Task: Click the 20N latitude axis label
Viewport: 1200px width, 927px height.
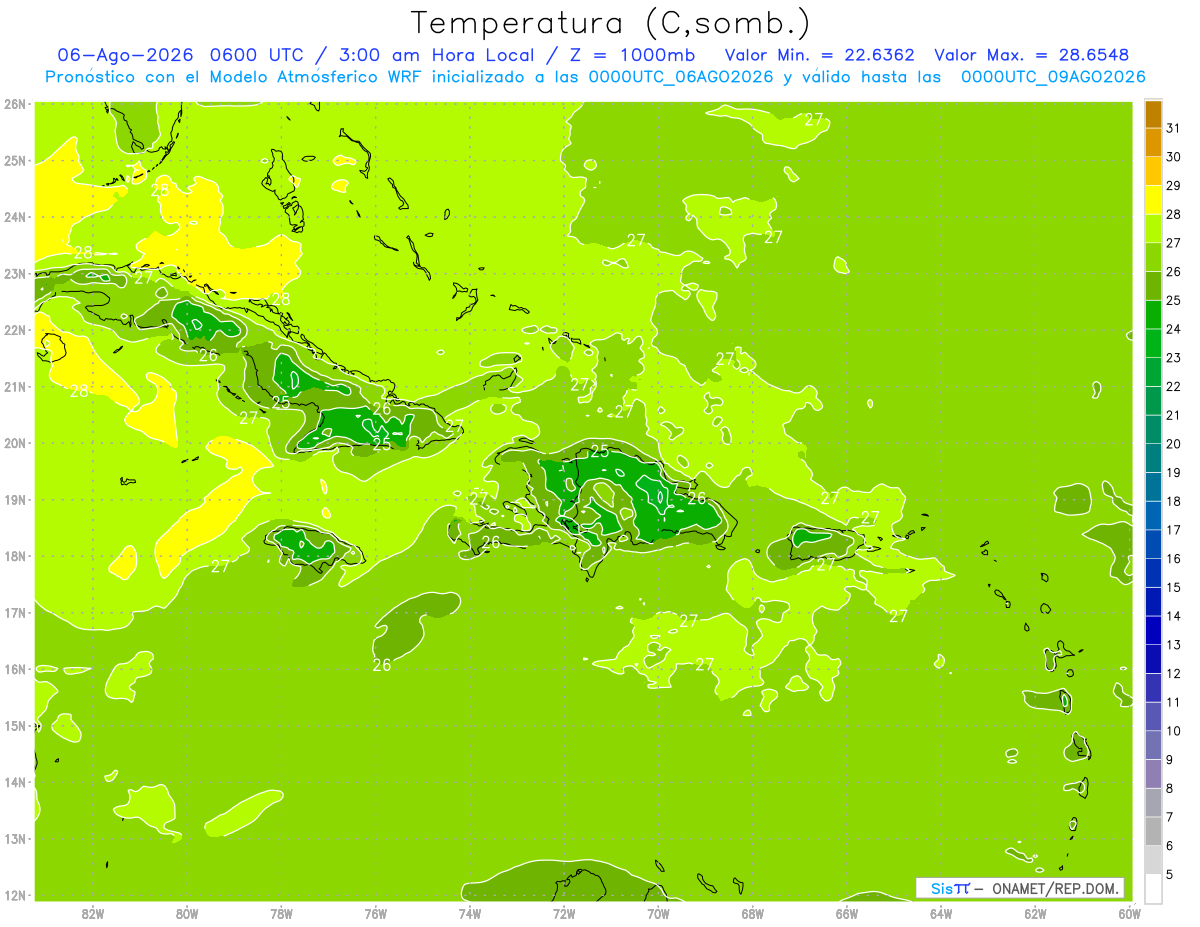Action: pos(15,443)
